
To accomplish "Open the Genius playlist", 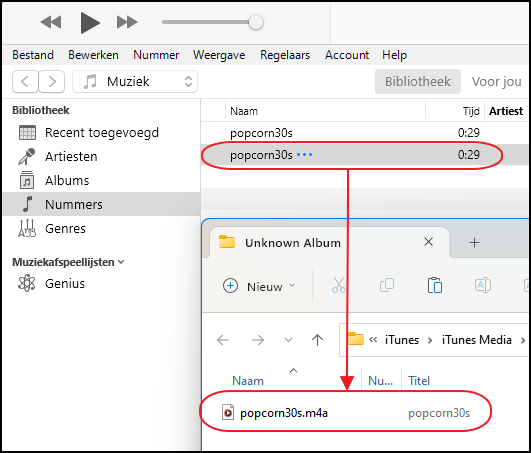I will tap(65, 283).
